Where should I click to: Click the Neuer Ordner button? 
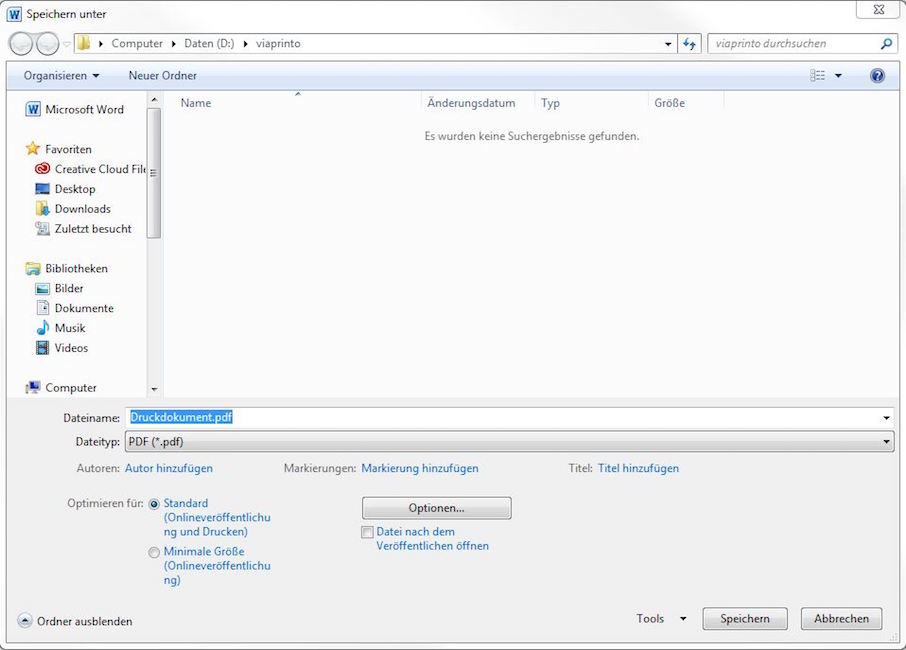(162, 76)
